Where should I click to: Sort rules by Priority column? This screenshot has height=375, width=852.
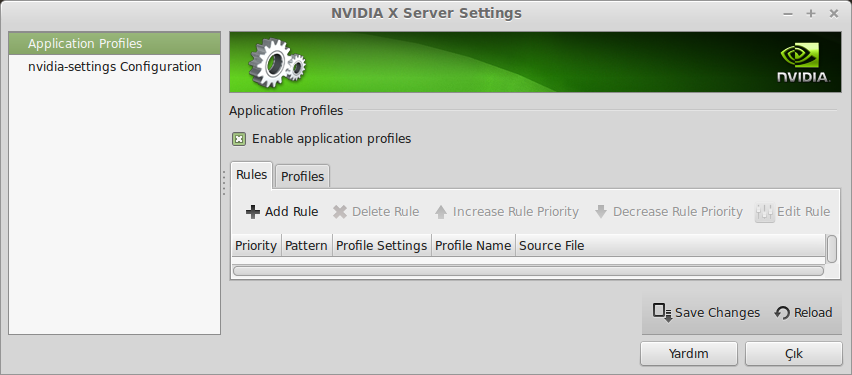[256, 246]
